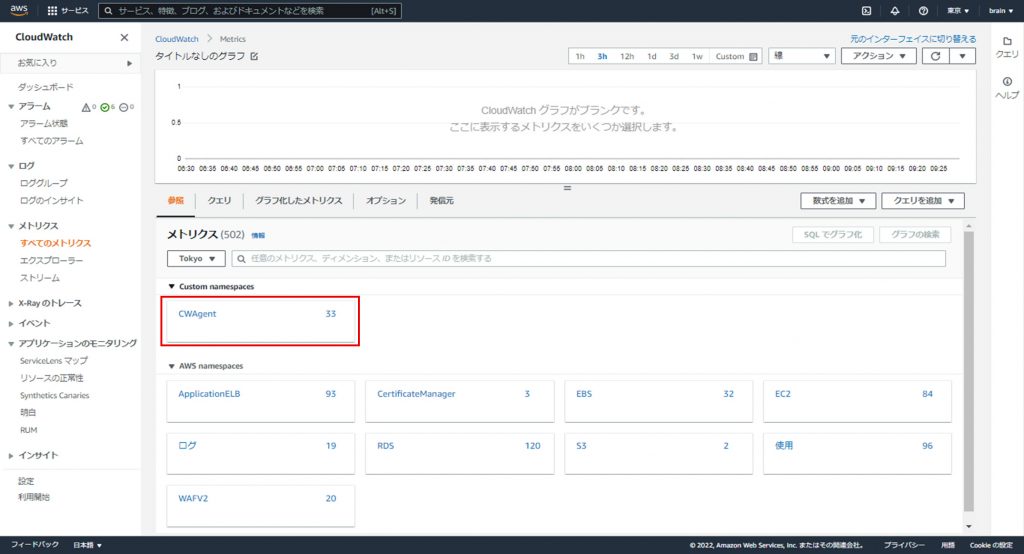Open the region selector 東京
Image resolution: width=1024 pixels, height=554 pixels.
click(x=958, y=11)
